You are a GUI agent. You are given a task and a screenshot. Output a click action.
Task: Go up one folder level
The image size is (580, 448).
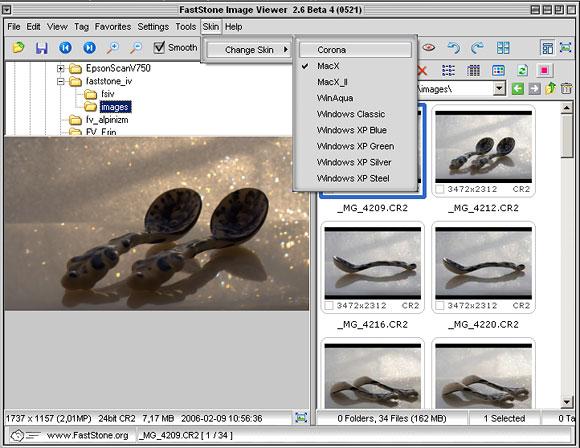pyautogui.click(x=550, y=88)
